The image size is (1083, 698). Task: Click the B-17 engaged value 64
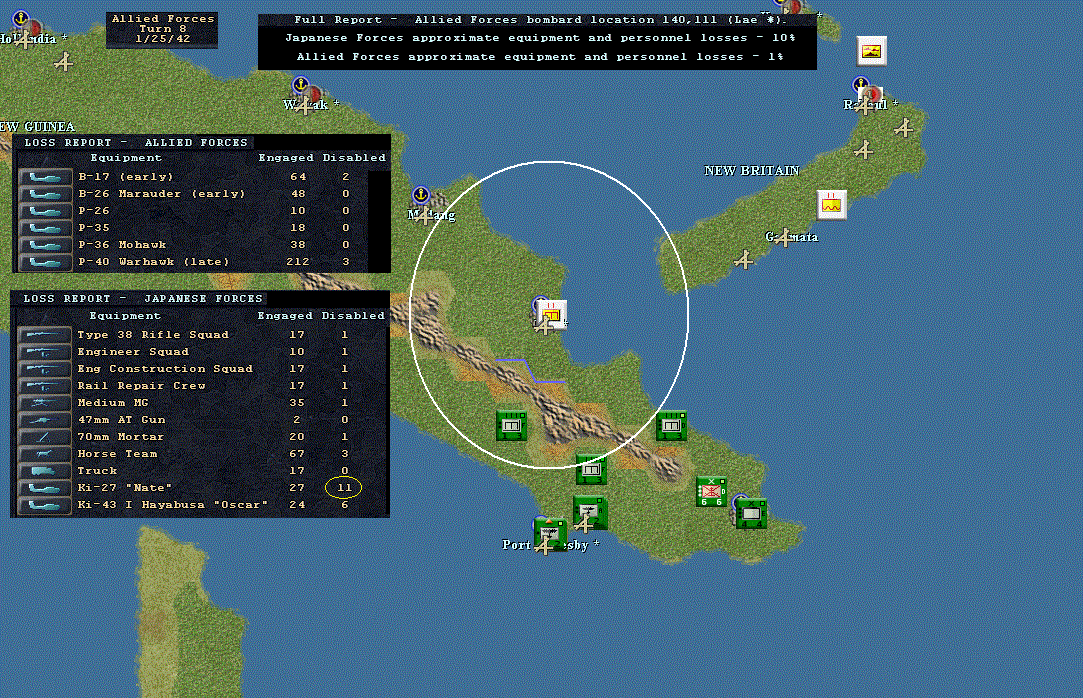298,177
